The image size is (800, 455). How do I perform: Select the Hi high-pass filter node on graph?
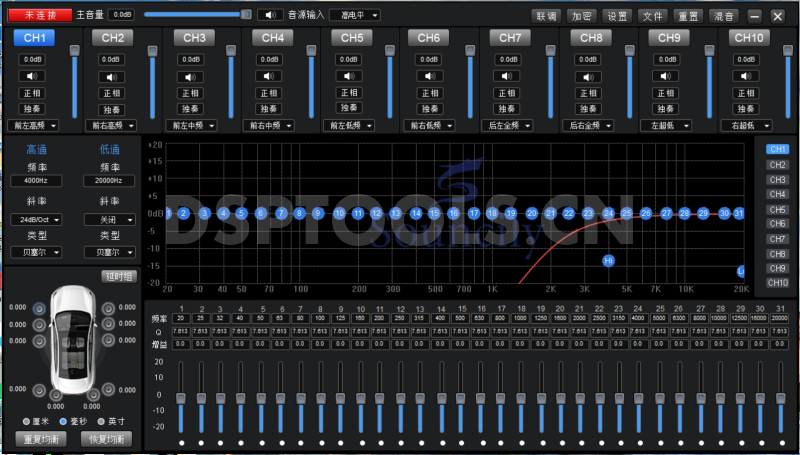(608, 261)
